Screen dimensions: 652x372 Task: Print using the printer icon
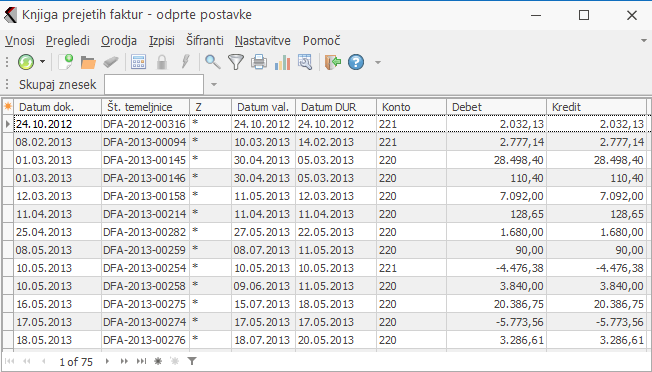coord(259,62)
